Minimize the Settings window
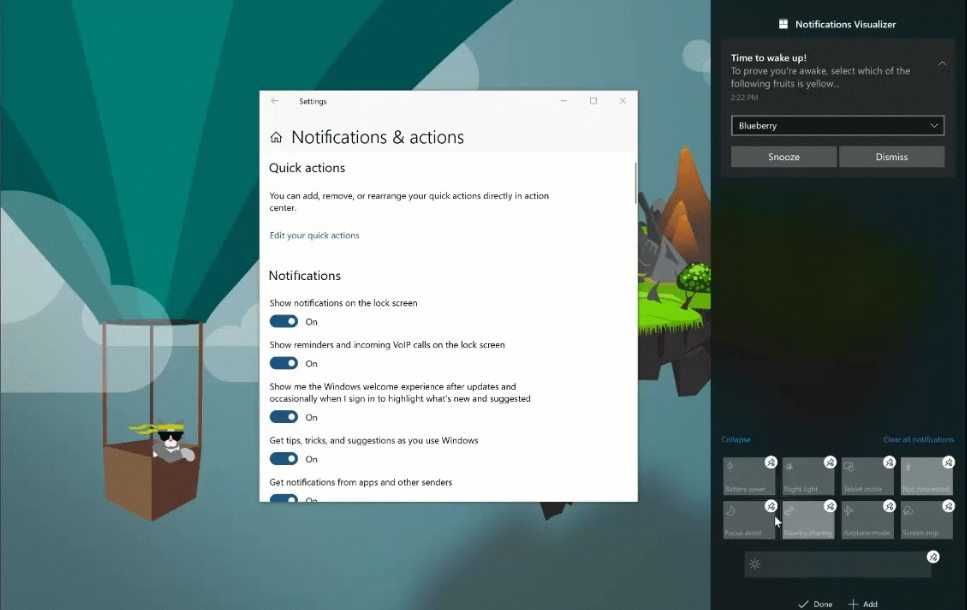 [564, 101]
